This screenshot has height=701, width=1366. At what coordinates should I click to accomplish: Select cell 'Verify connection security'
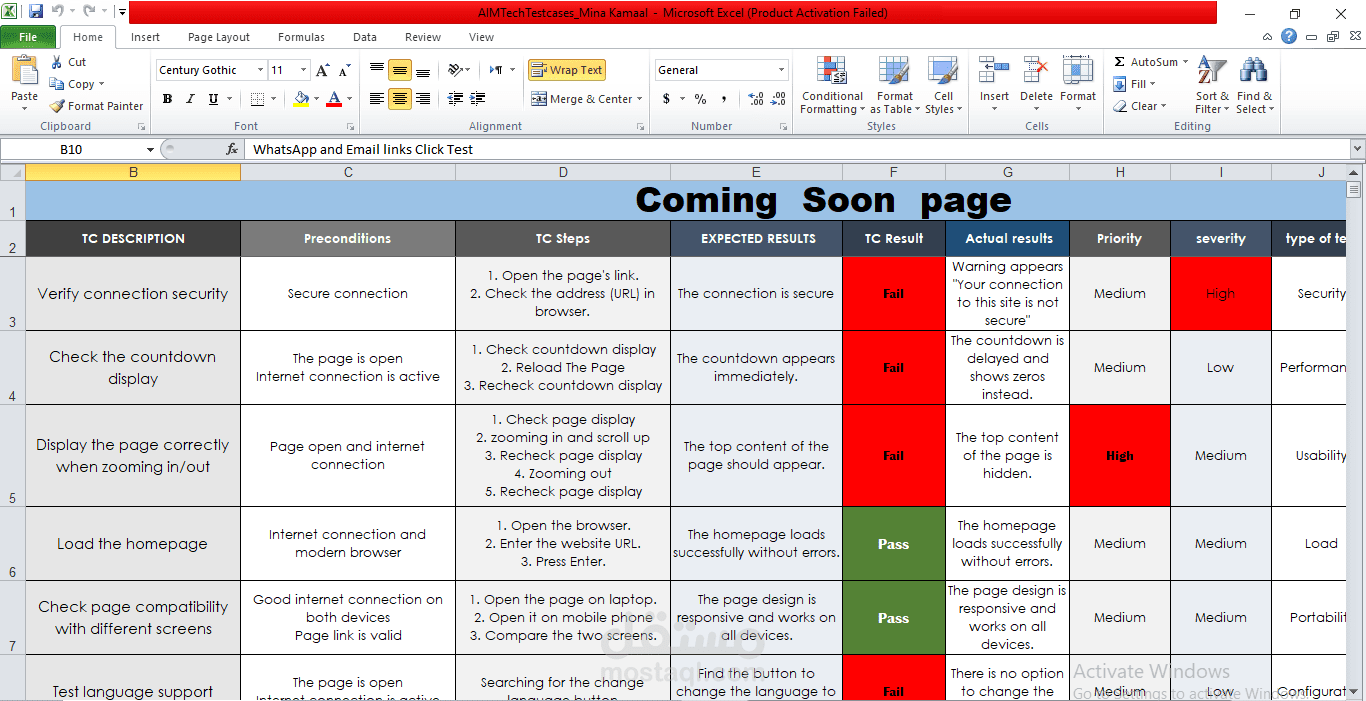click(x=133, y=294)
